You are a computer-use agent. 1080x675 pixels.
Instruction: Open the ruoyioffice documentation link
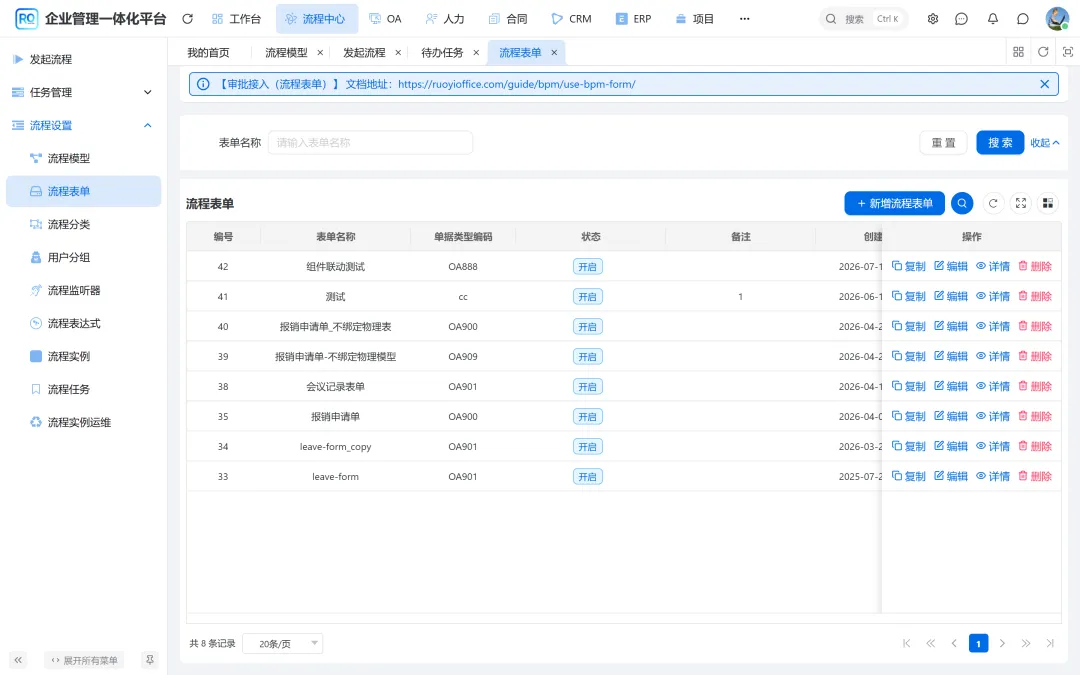click(x=517, y=84)
